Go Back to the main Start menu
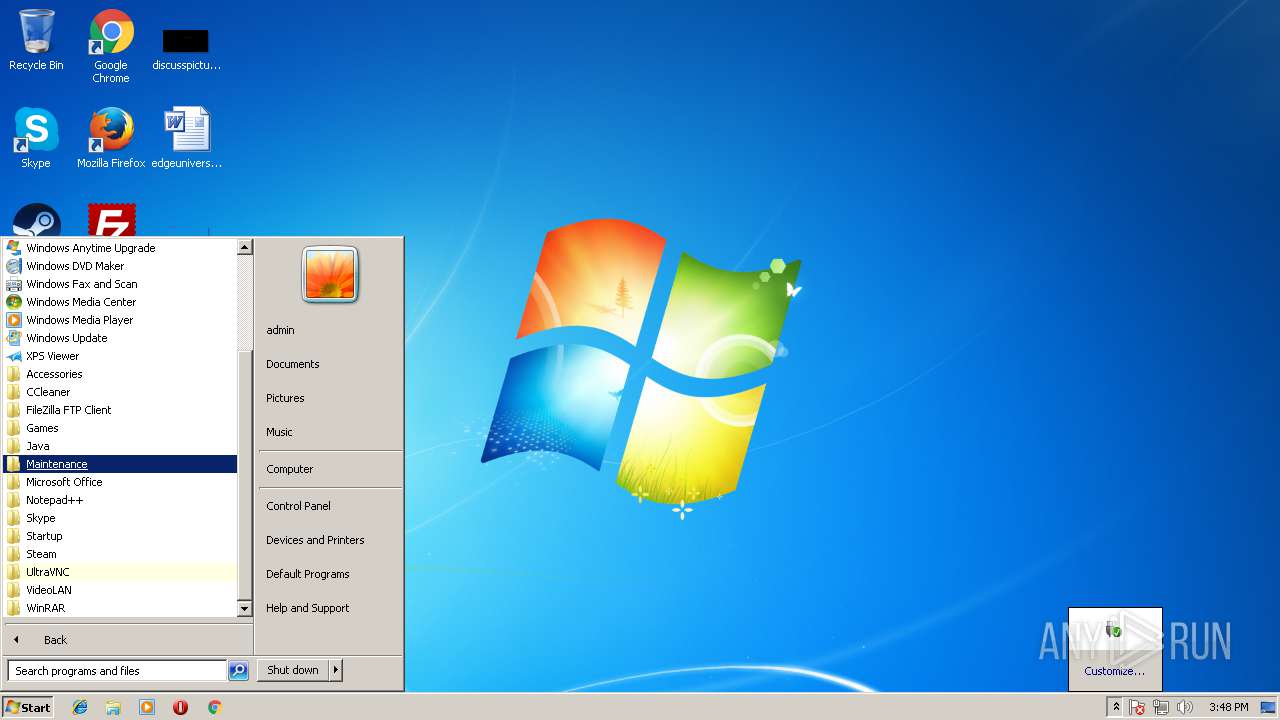Screen dimensions: 1280x720 [127, 640]
